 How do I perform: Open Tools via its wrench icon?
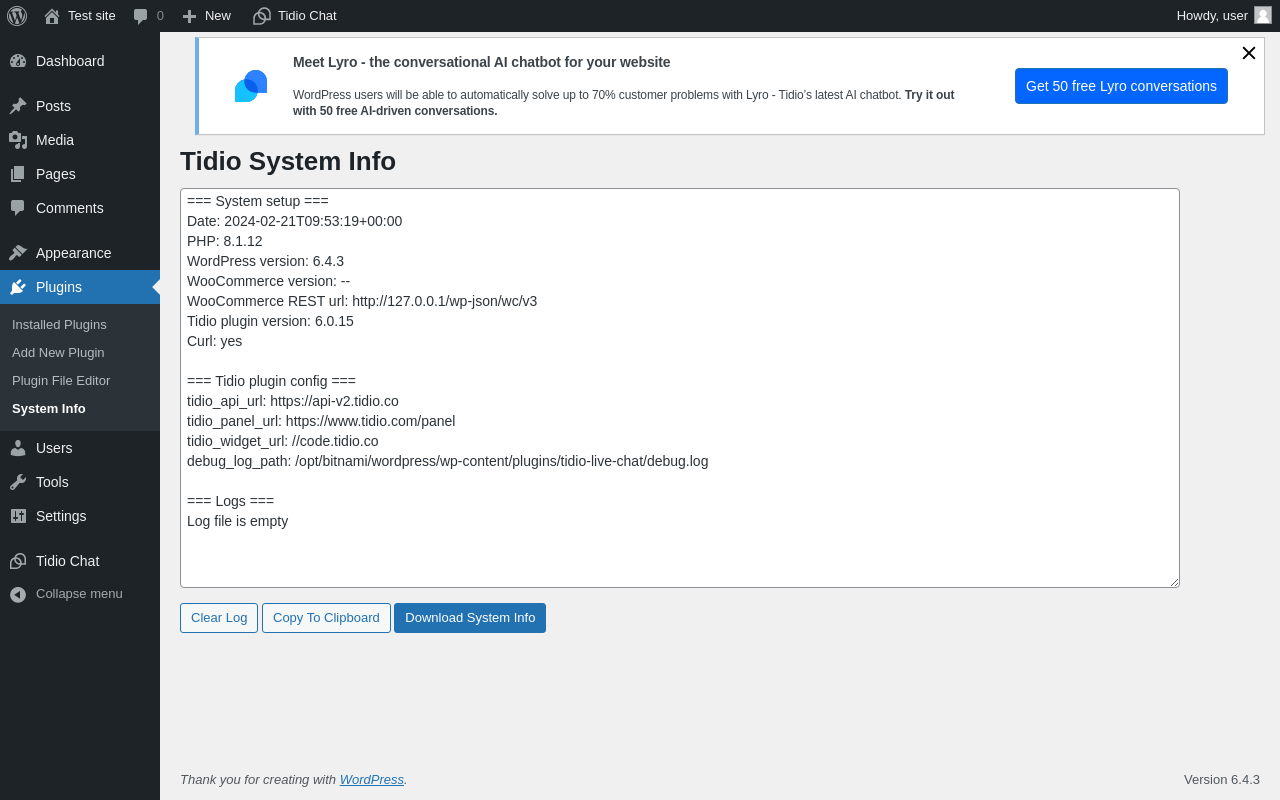18,482
